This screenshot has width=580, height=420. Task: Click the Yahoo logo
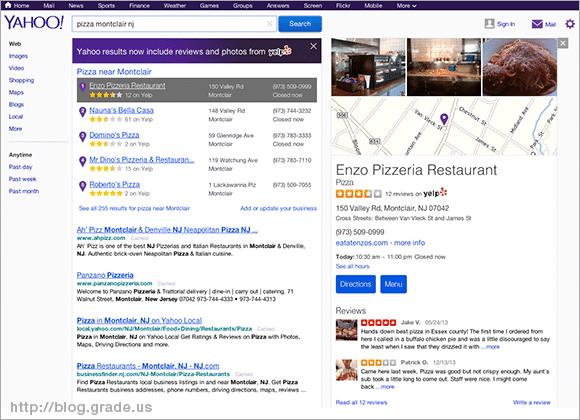click(x=34, y=23)
